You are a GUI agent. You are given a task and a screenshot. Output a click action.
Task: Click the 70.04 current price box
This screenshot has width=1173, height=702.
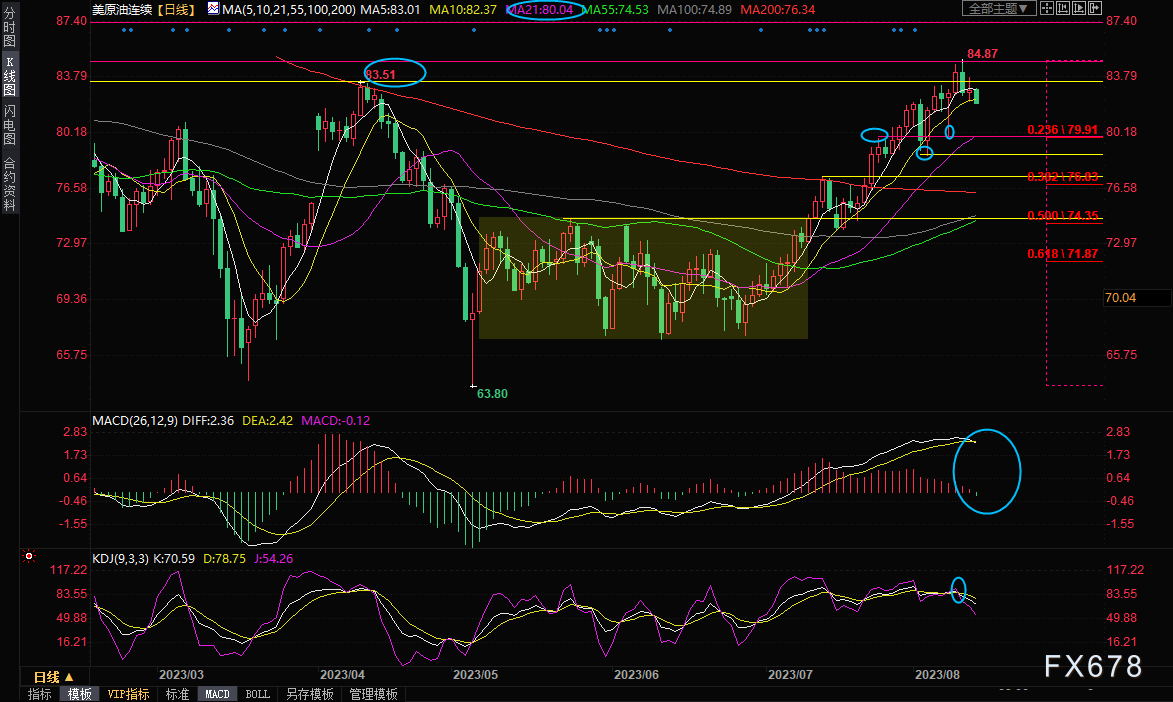1137,298
